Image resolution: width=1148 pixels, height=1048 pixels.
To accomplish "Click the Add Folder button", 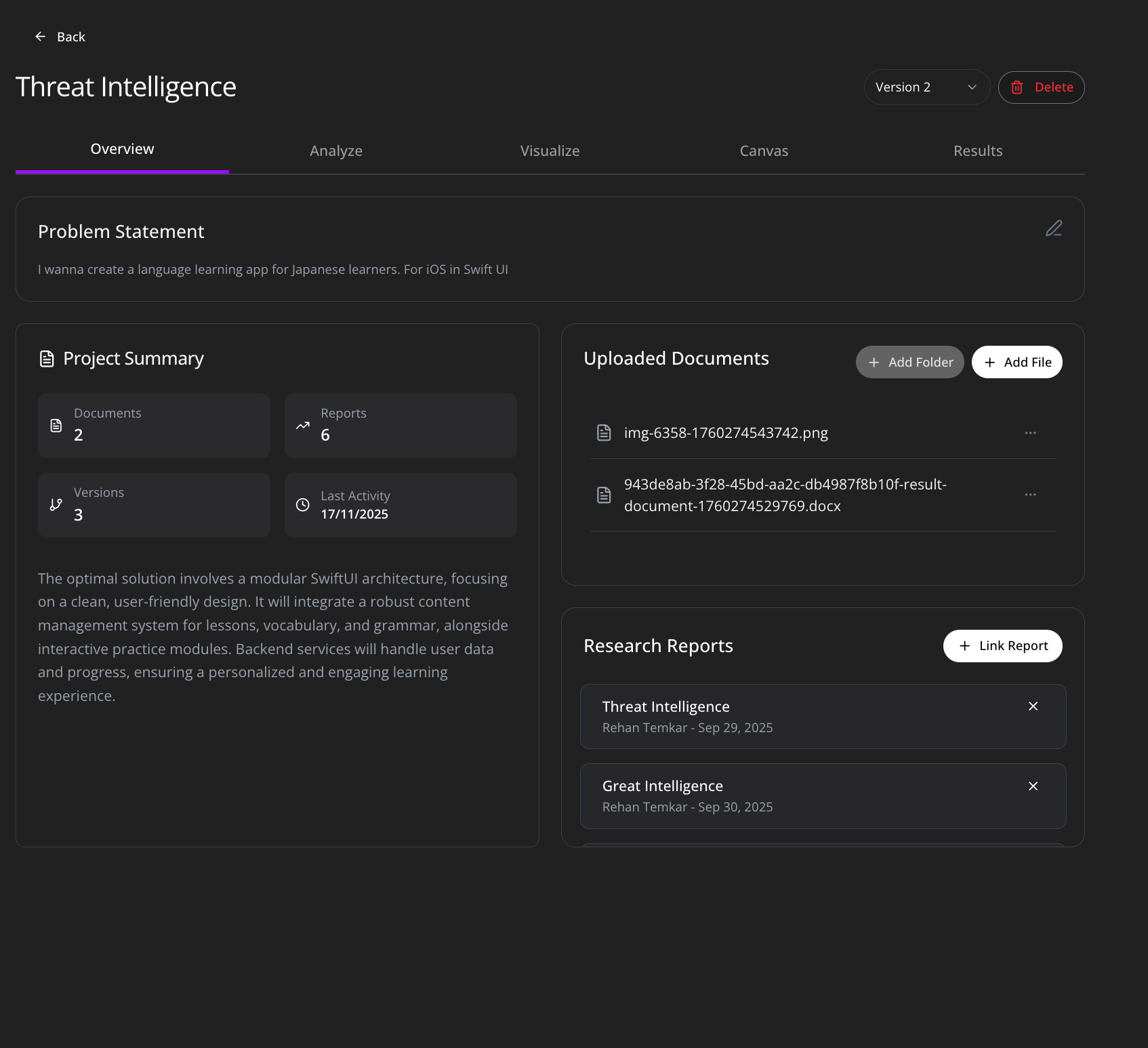I will [x=909, y=362].
